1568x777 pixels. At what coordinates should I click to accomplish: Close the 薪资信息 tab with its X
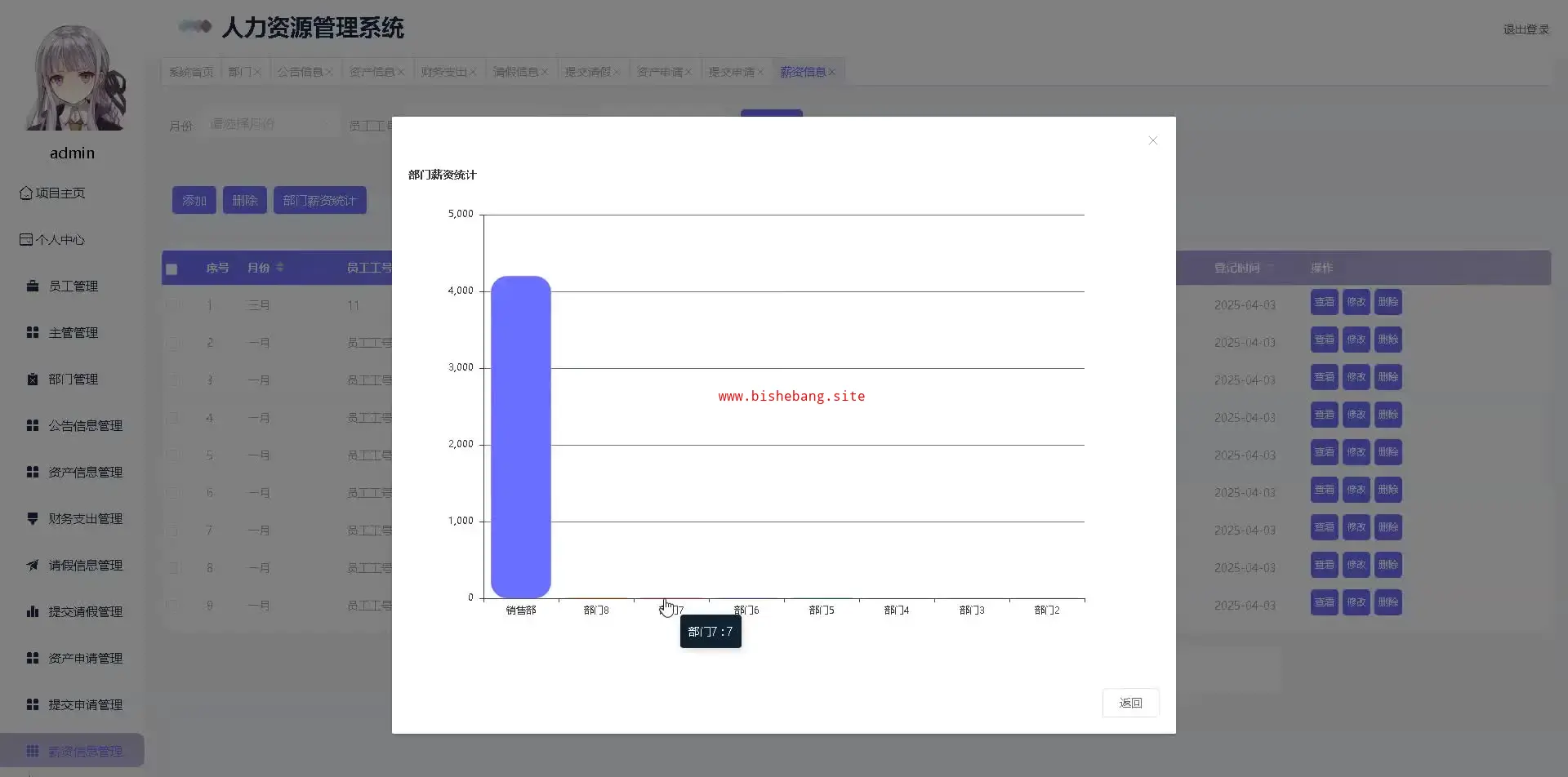click(832, 73)
